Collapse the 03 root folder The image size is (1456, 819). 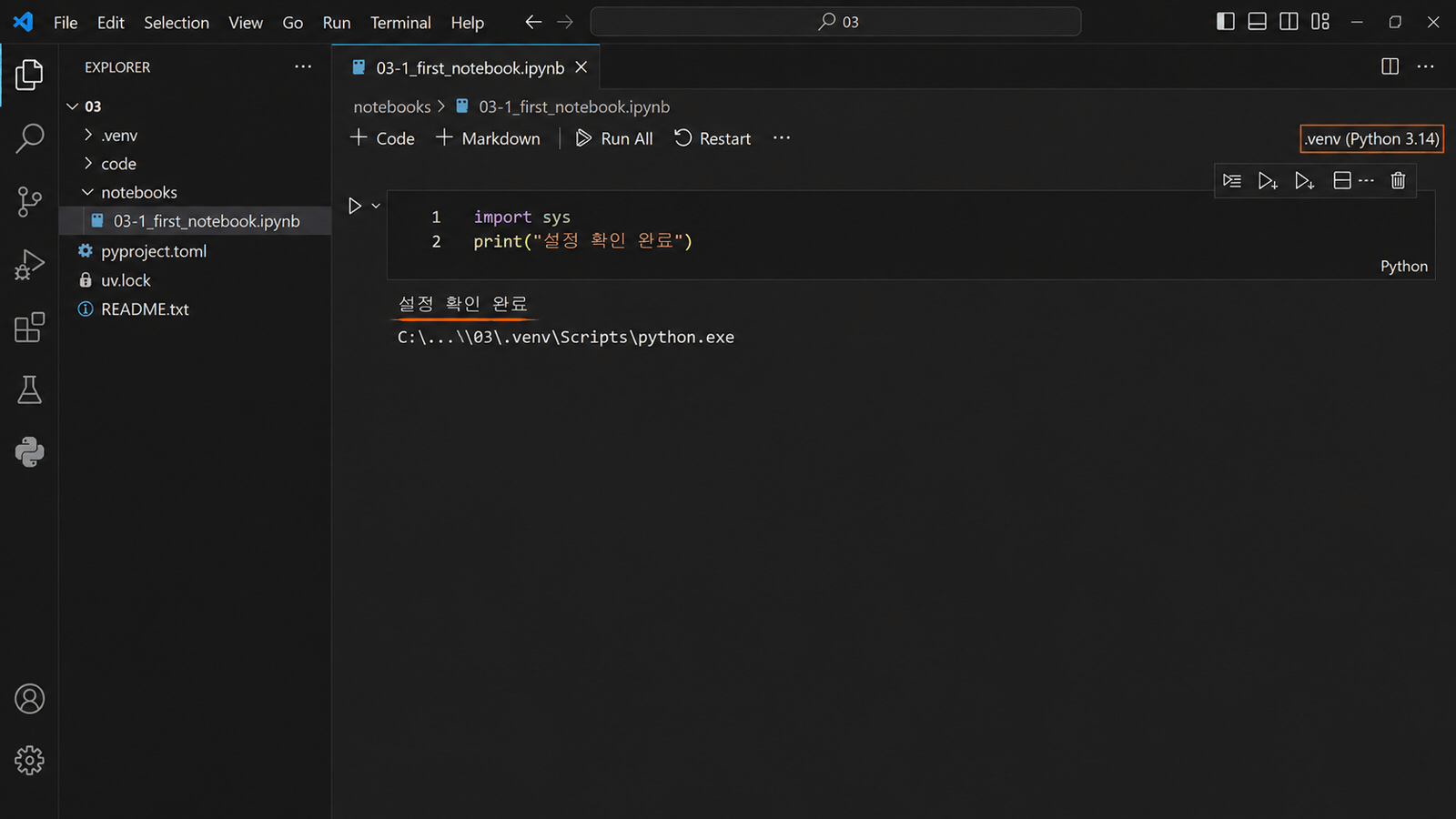pos(73,106)
